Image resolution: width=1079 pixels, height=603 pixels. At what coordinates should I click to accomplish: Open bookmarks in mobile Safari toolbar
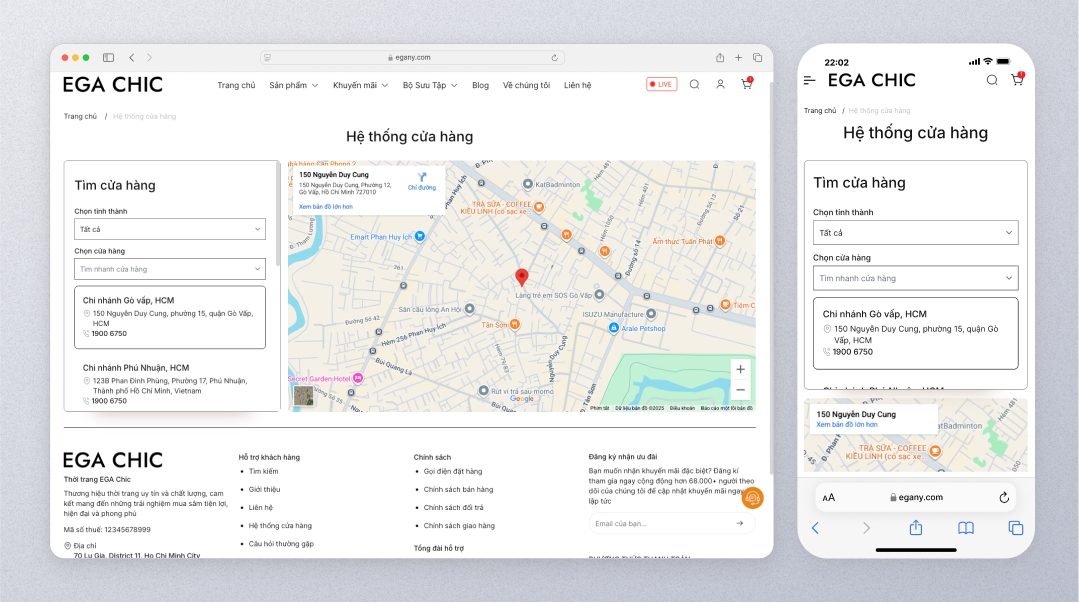(x=965, y=528)
